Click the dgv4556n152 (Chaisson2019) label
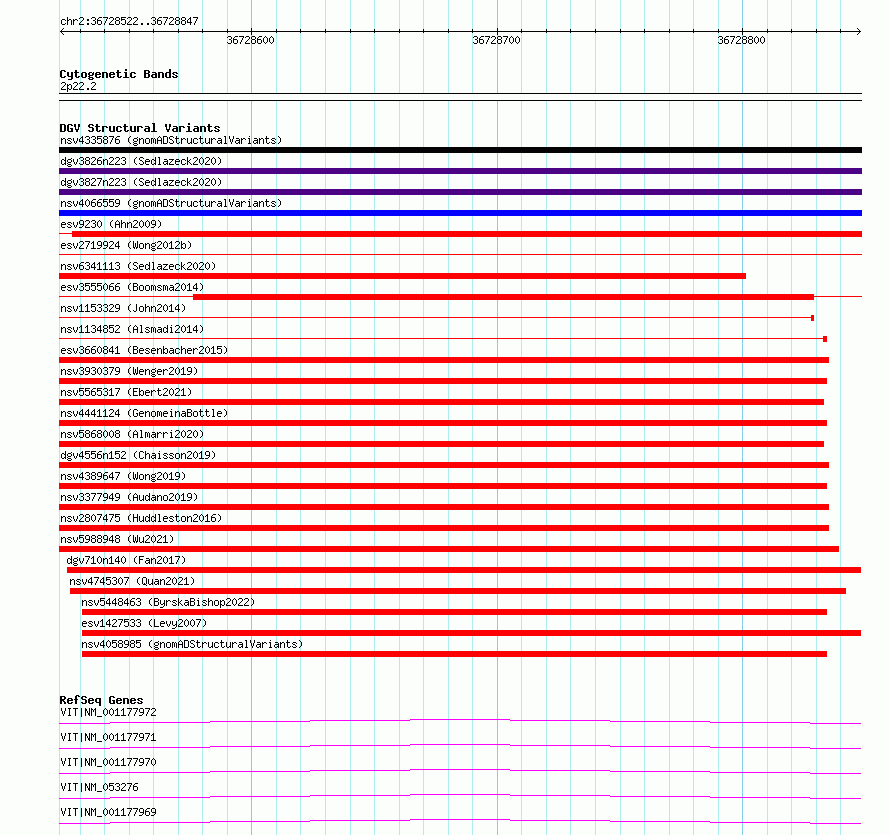Screen dimensions: 890x835 (138, 455)
